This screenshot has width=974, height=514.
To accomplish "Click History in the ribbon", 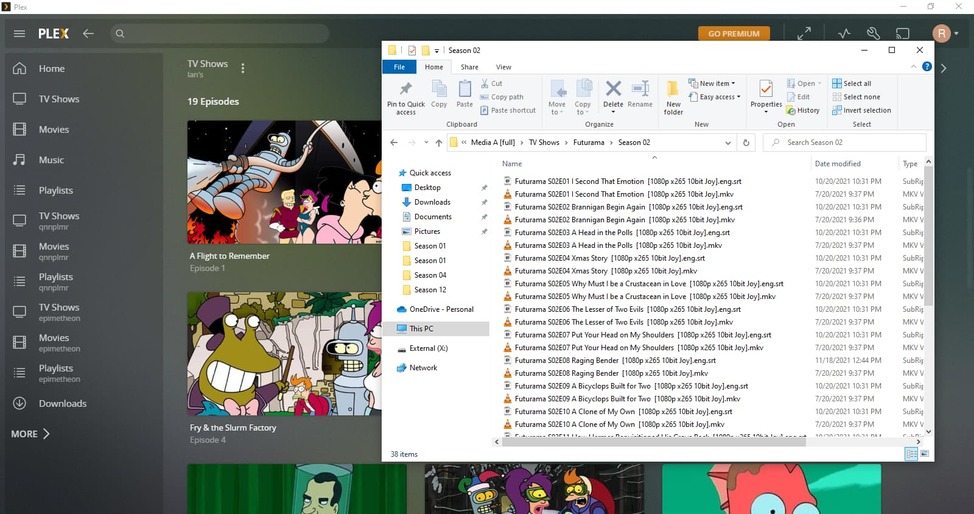I will (x=803, y=110).
